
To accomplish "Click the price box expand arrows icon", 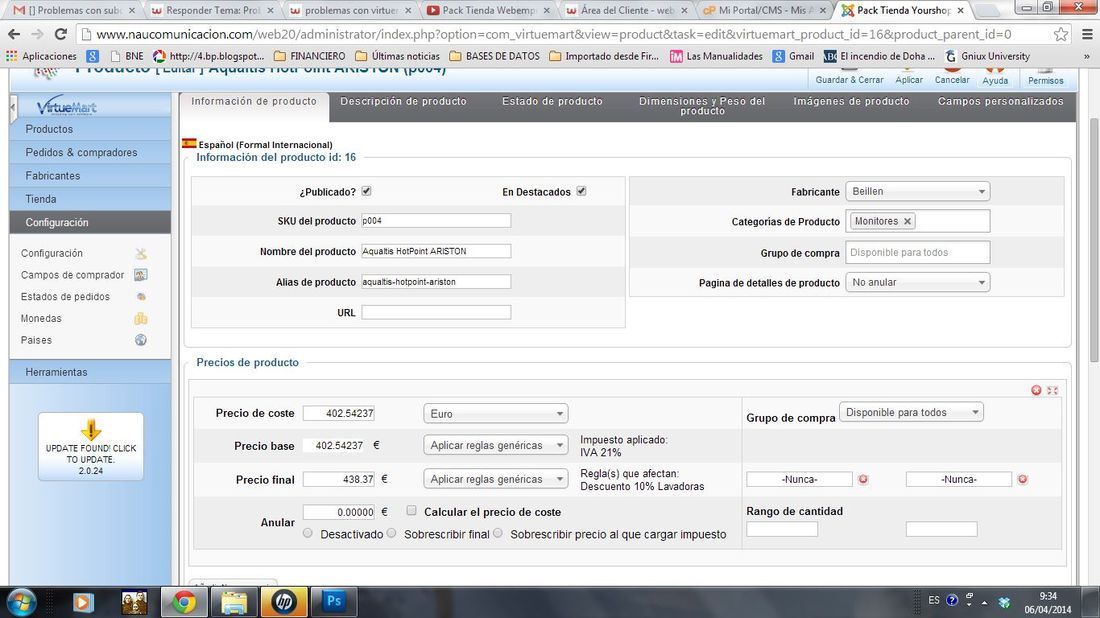I will (1052, 390).
